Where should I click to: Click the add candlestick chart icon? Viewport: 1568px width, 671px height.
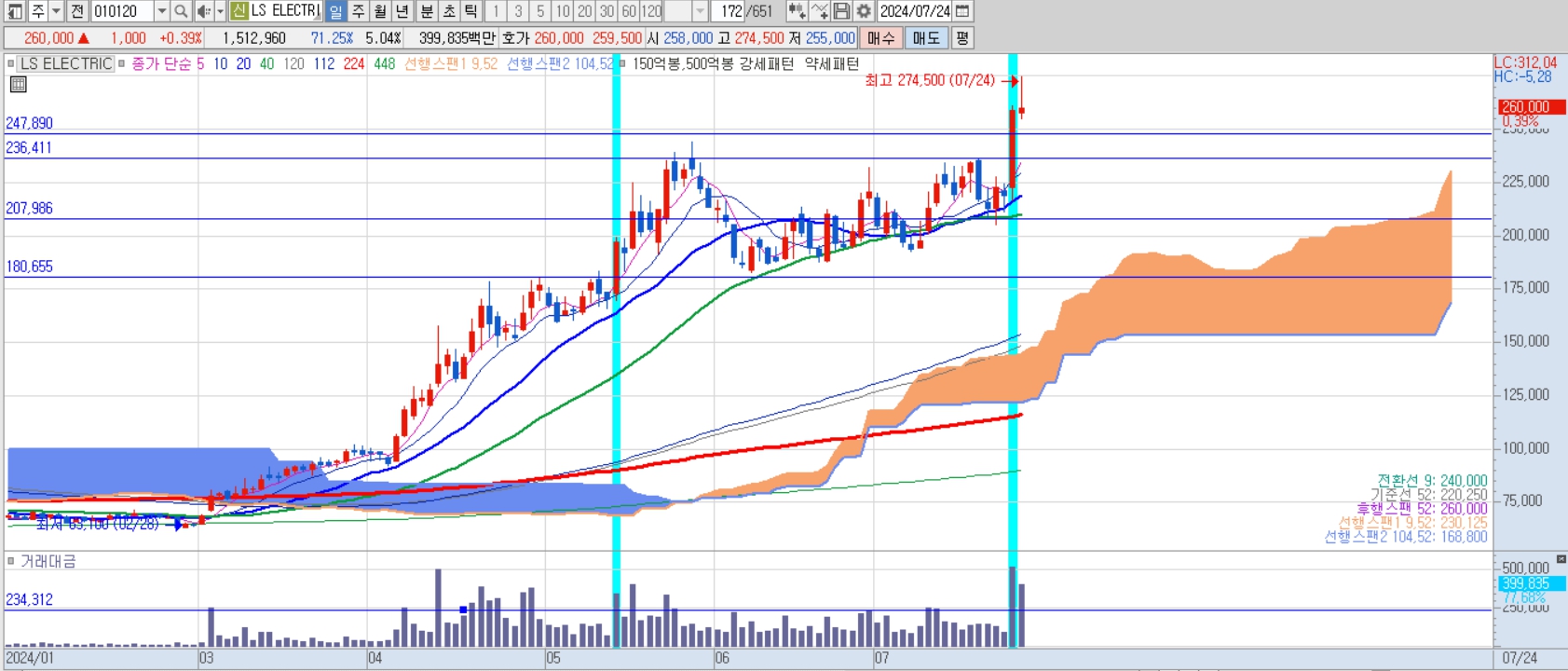[797, 11]
